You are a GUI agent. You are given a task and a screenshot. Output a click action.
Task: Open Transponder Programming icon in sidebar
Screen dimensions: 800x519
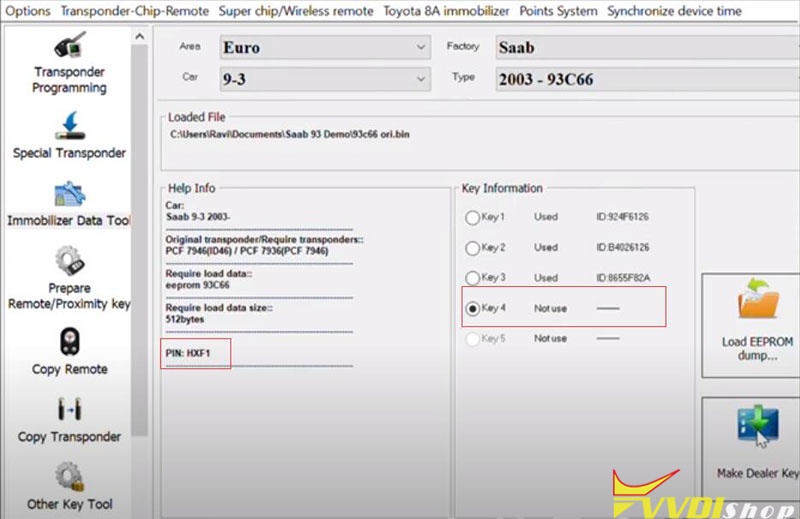pos(70,45)
